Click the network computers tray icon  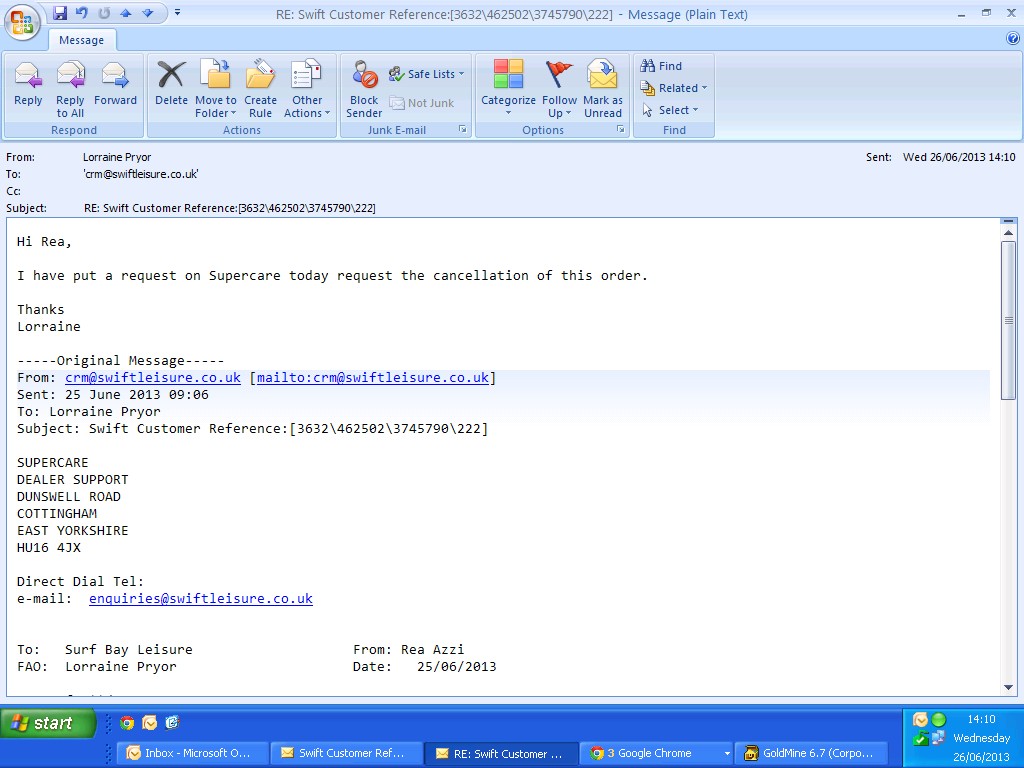coord(938,739)
